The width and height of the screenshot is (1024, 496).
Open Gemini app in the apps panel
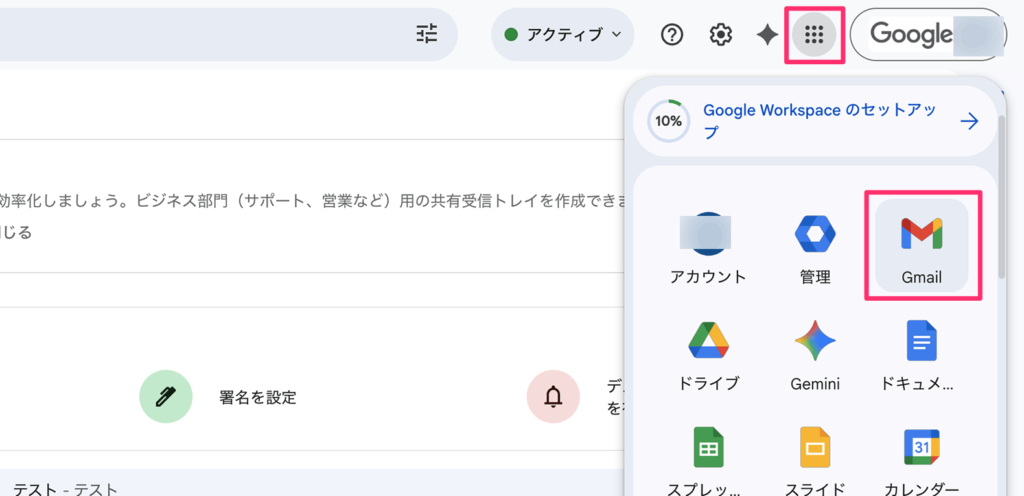(x=815, y=354)
